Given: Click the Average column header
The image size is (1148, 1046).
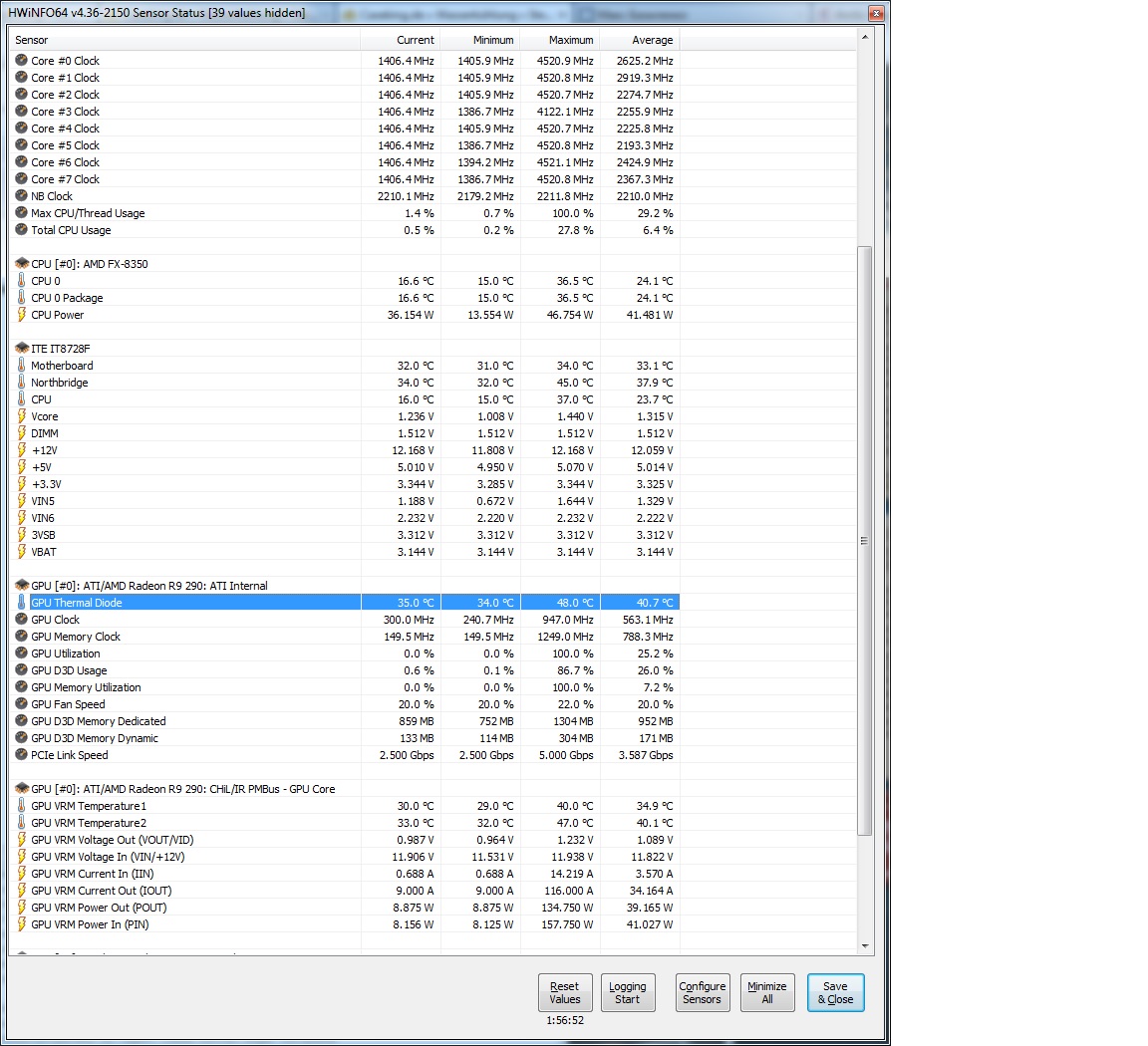Looking at the screenshot, I should 640,40.
